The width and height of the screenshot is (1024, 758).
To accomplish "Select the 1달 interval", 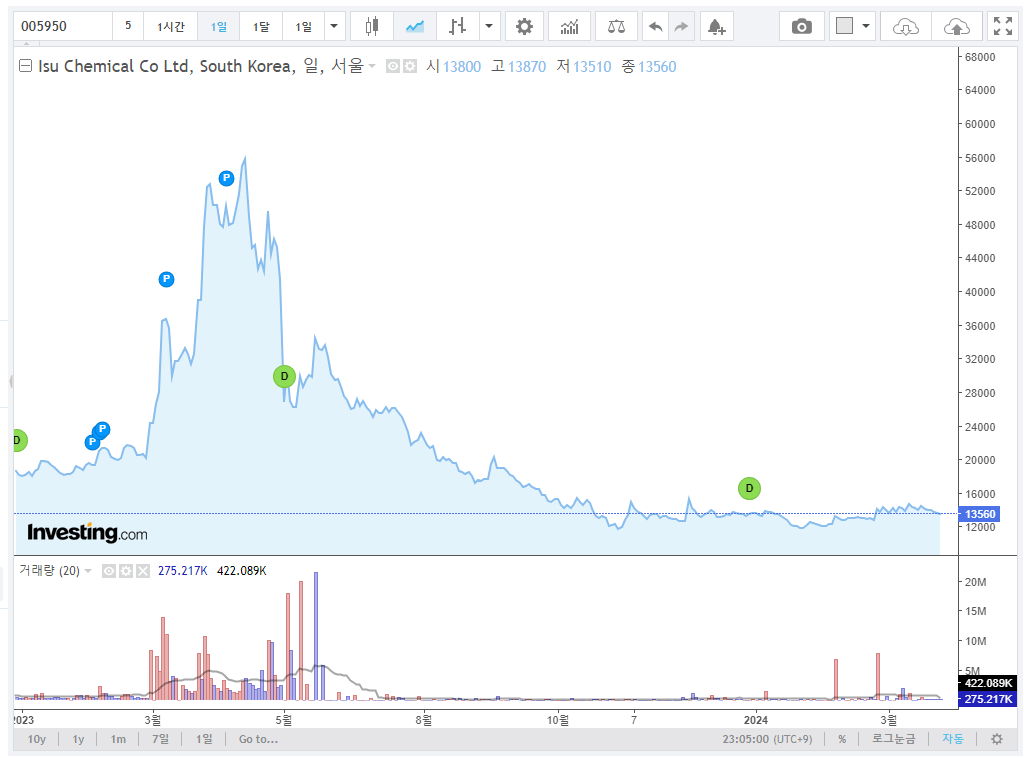I will tap(261, 27).
